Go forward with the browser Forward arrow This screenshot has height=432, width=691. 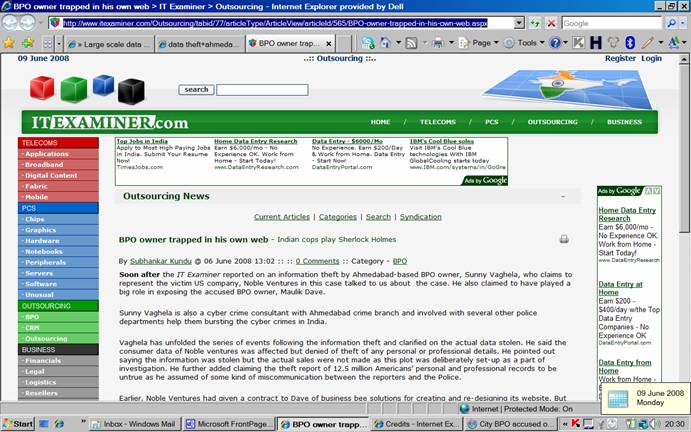(27, 22)
